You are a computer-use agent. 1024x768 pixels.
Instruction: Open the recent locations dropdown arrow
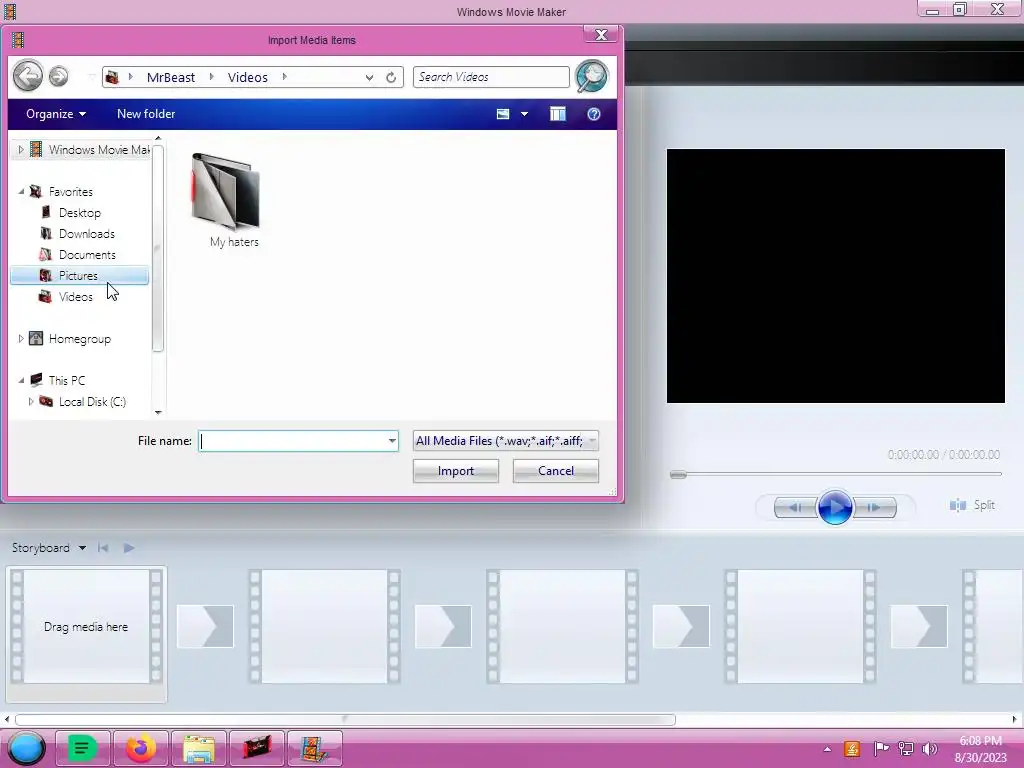(91, 77)
